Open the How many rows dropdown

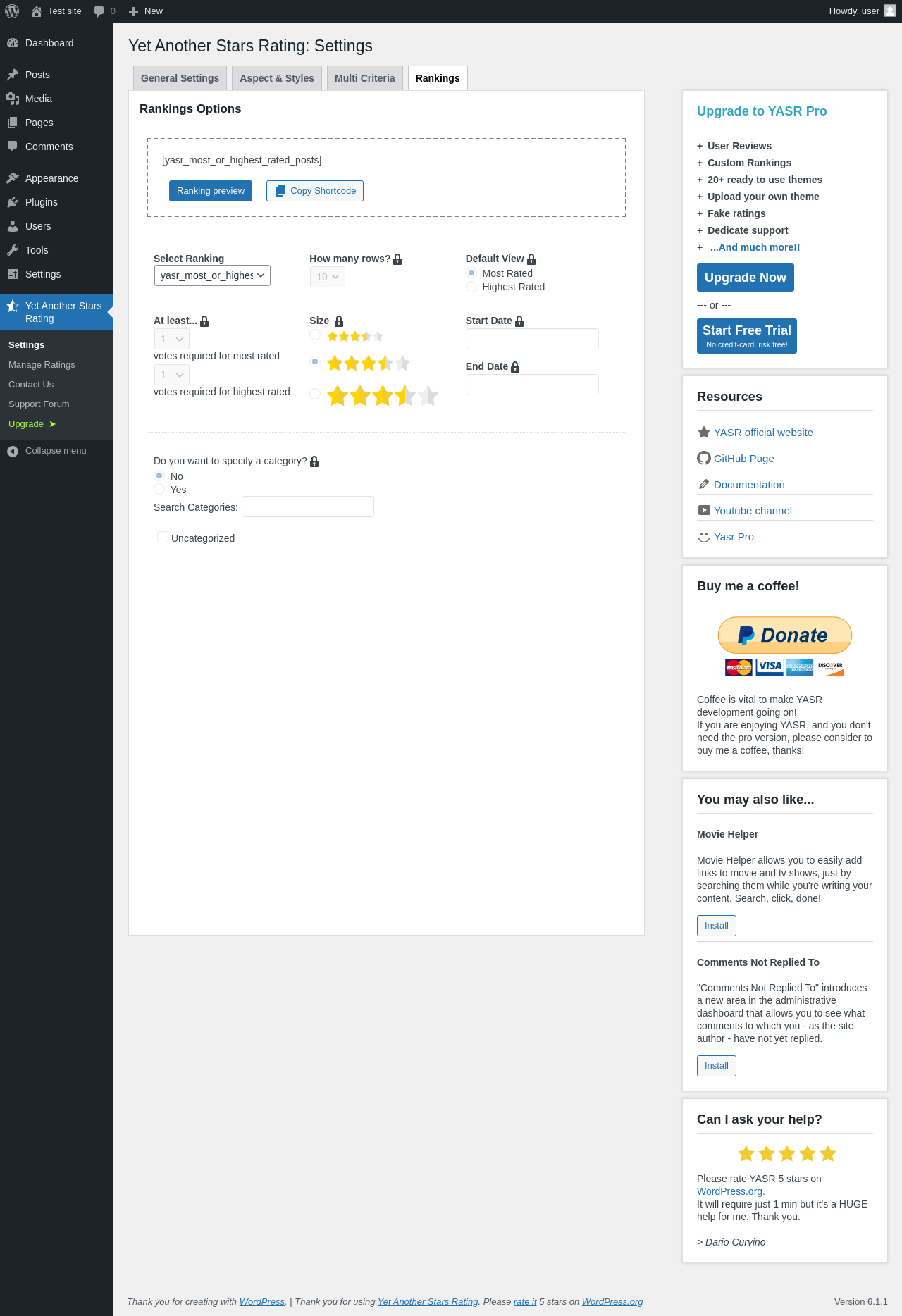328,277
